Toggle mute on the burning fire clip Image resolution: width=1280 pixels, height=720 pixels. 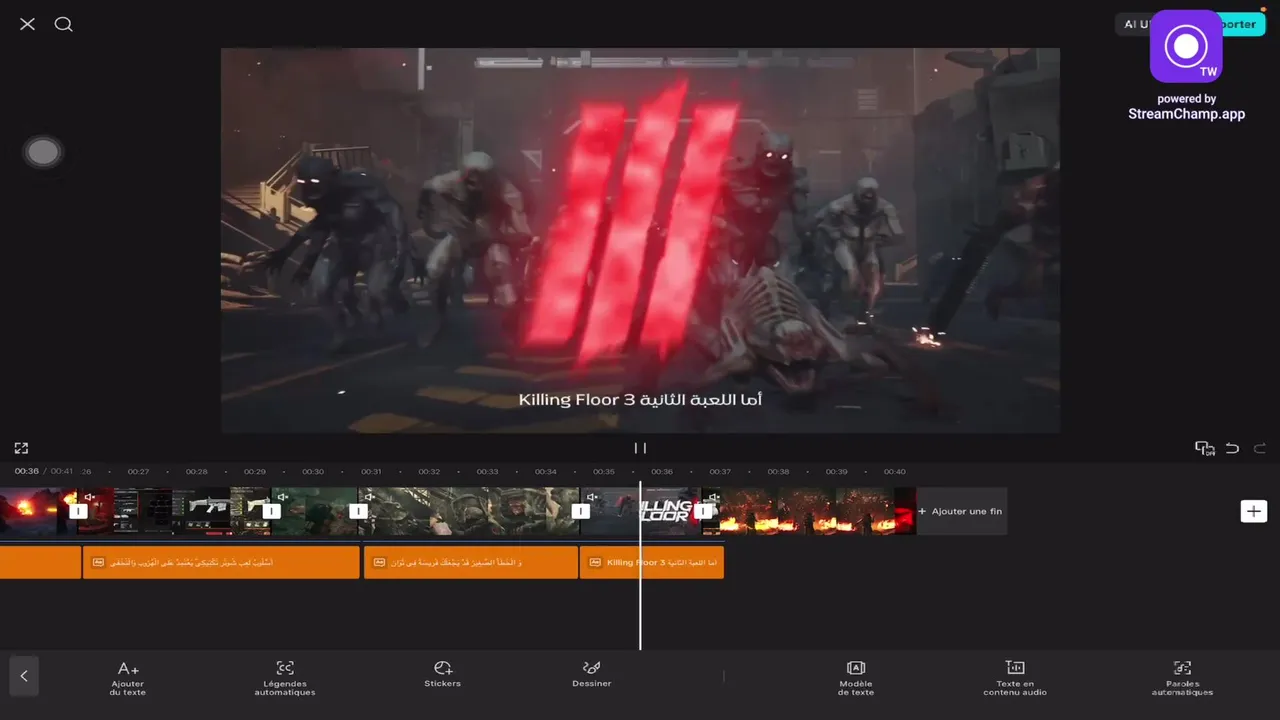[713, 497]
